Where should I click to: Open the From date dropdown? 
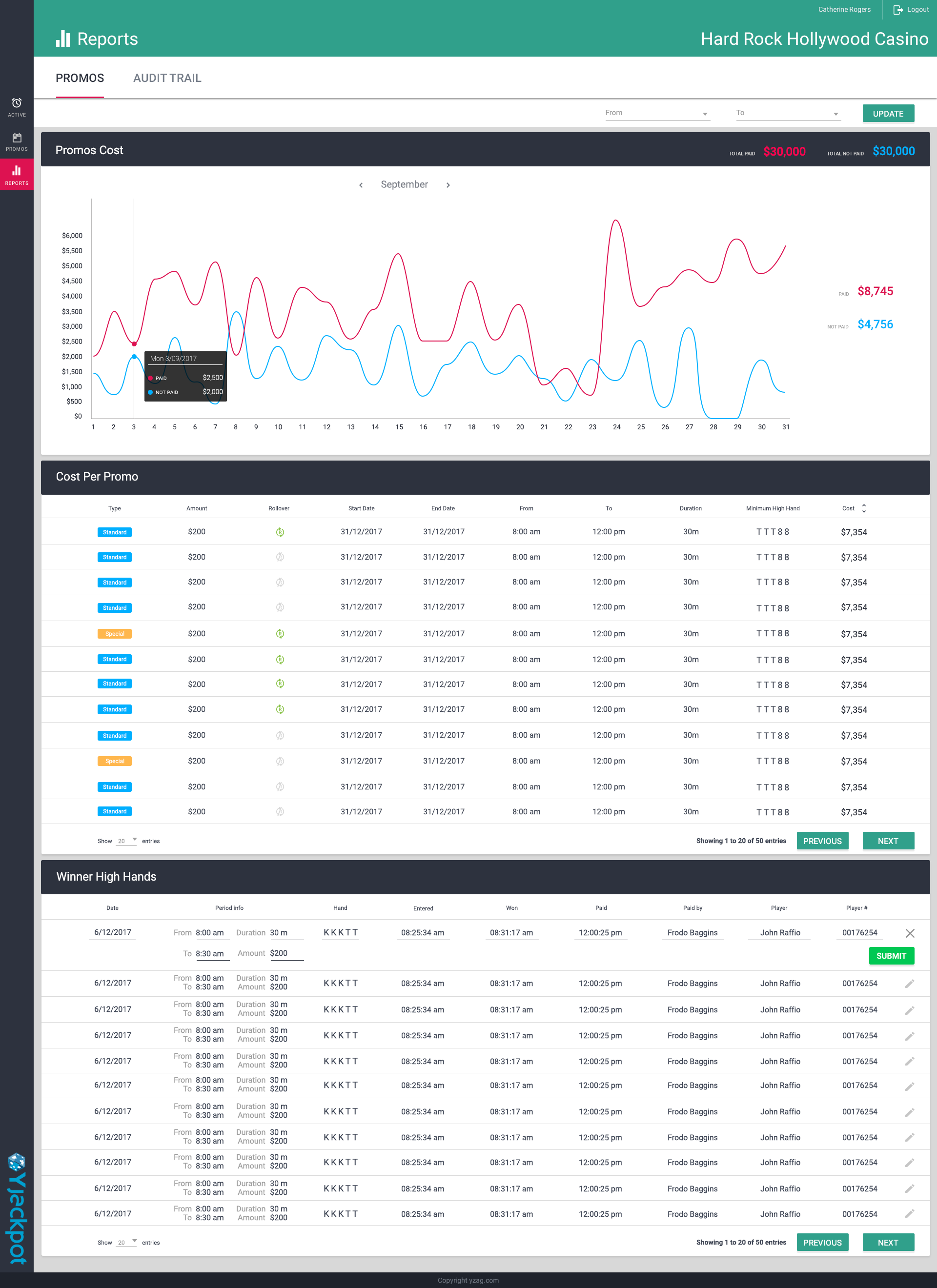tap(657, 113)
